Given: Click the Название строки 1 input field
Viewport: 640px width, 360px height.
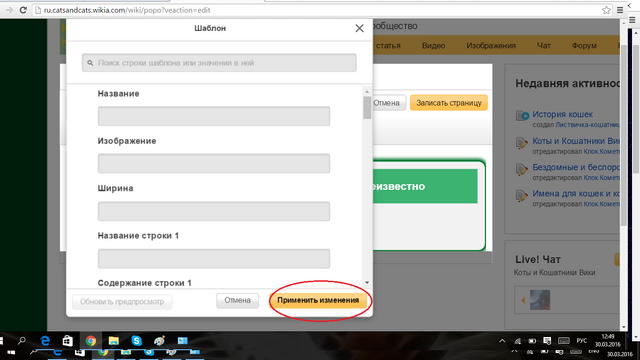Looking at the screenshot, I should pos(214,259).
